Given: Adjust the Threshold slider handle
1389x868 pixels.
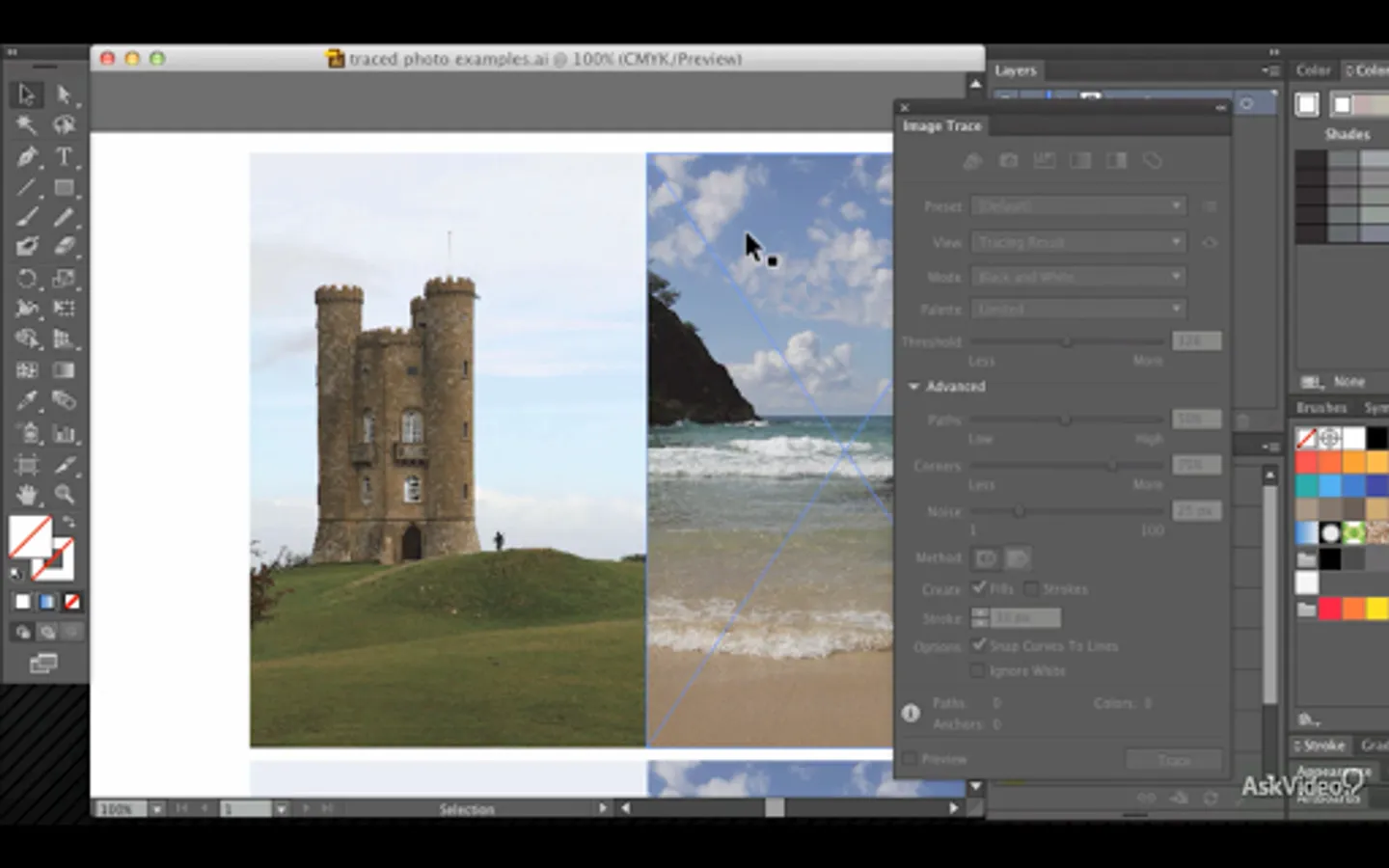Looking at the screenshot, I should point(1066,341).
